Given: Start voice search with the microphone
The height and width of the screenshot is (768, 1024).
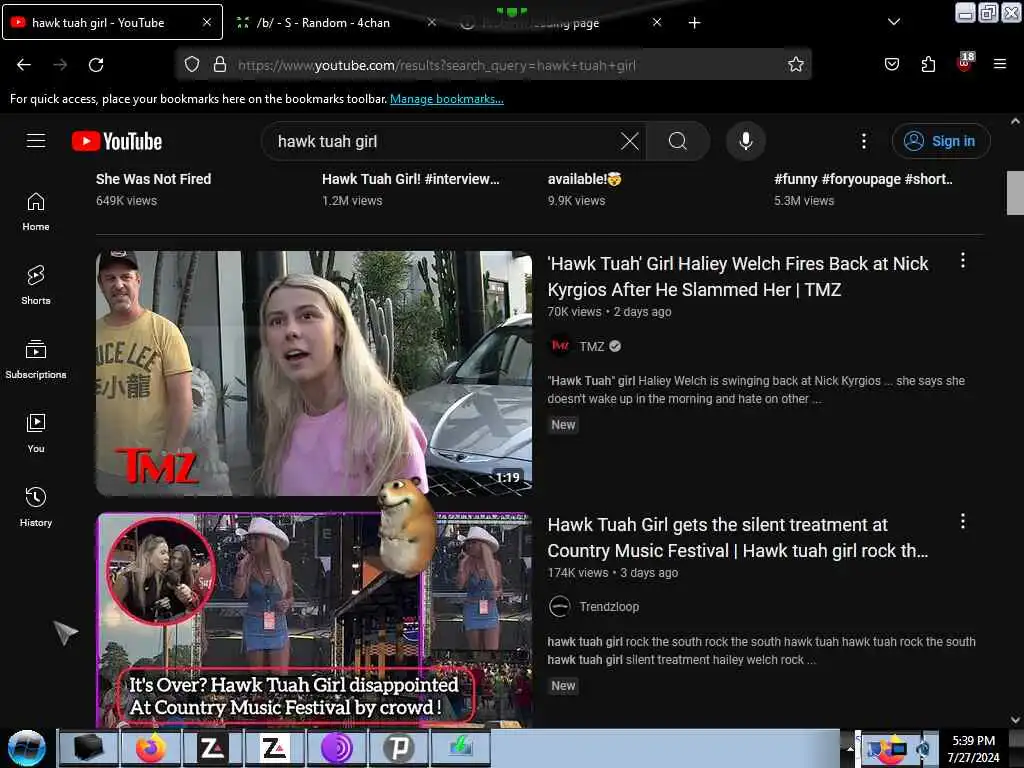Looking at the screenshot, I should pos(746,141).
